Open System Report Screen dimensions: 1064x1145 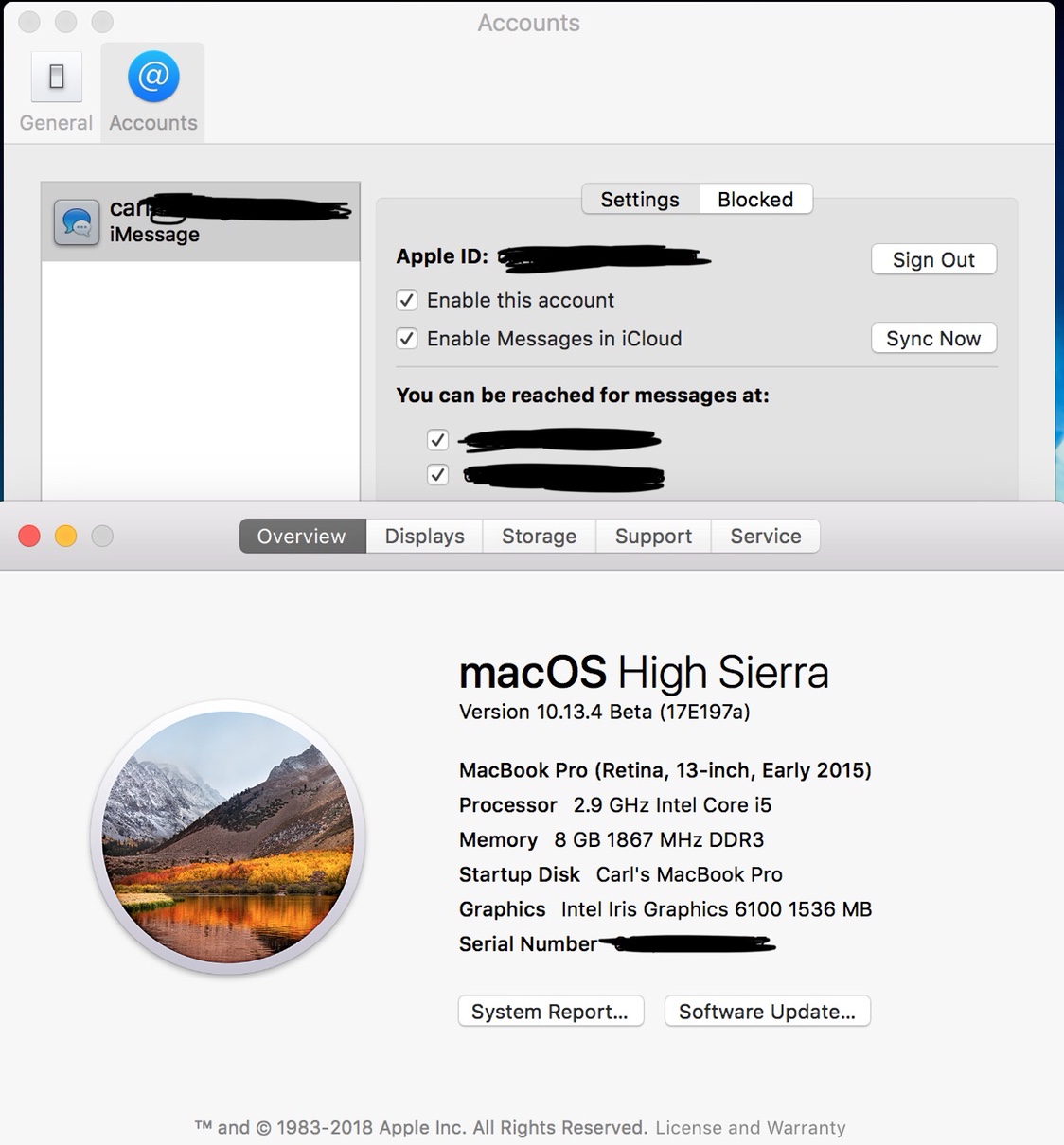[551, 1011]
